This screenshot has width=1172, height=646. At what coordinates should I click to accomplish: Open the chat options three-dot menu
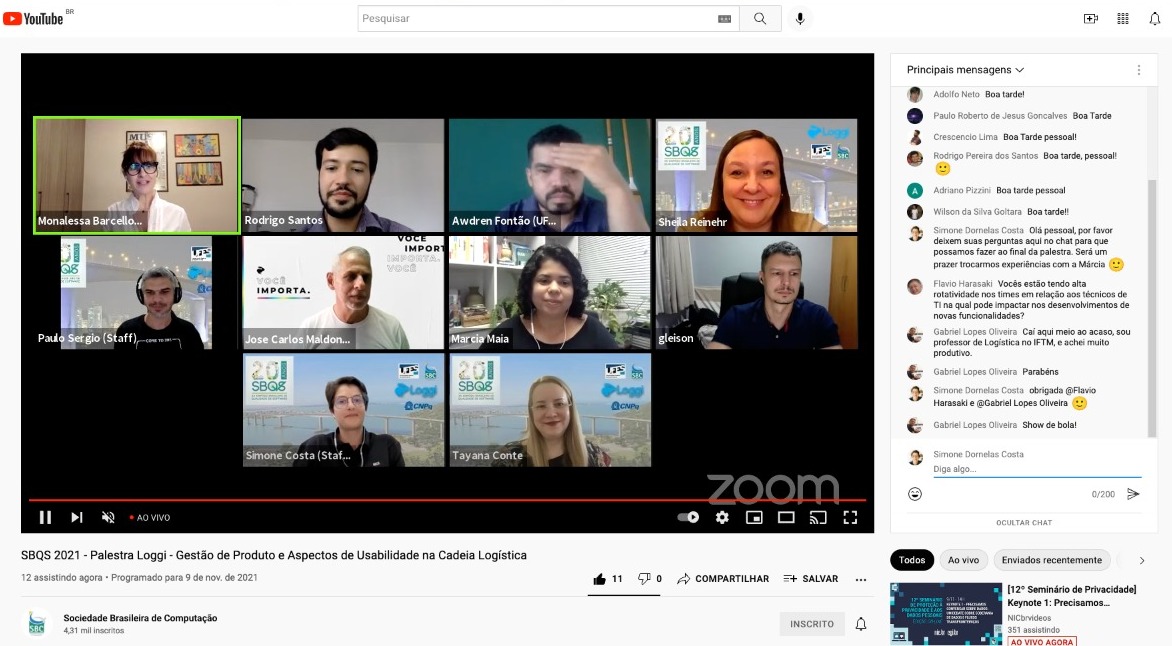click(x=1138, y=70)
